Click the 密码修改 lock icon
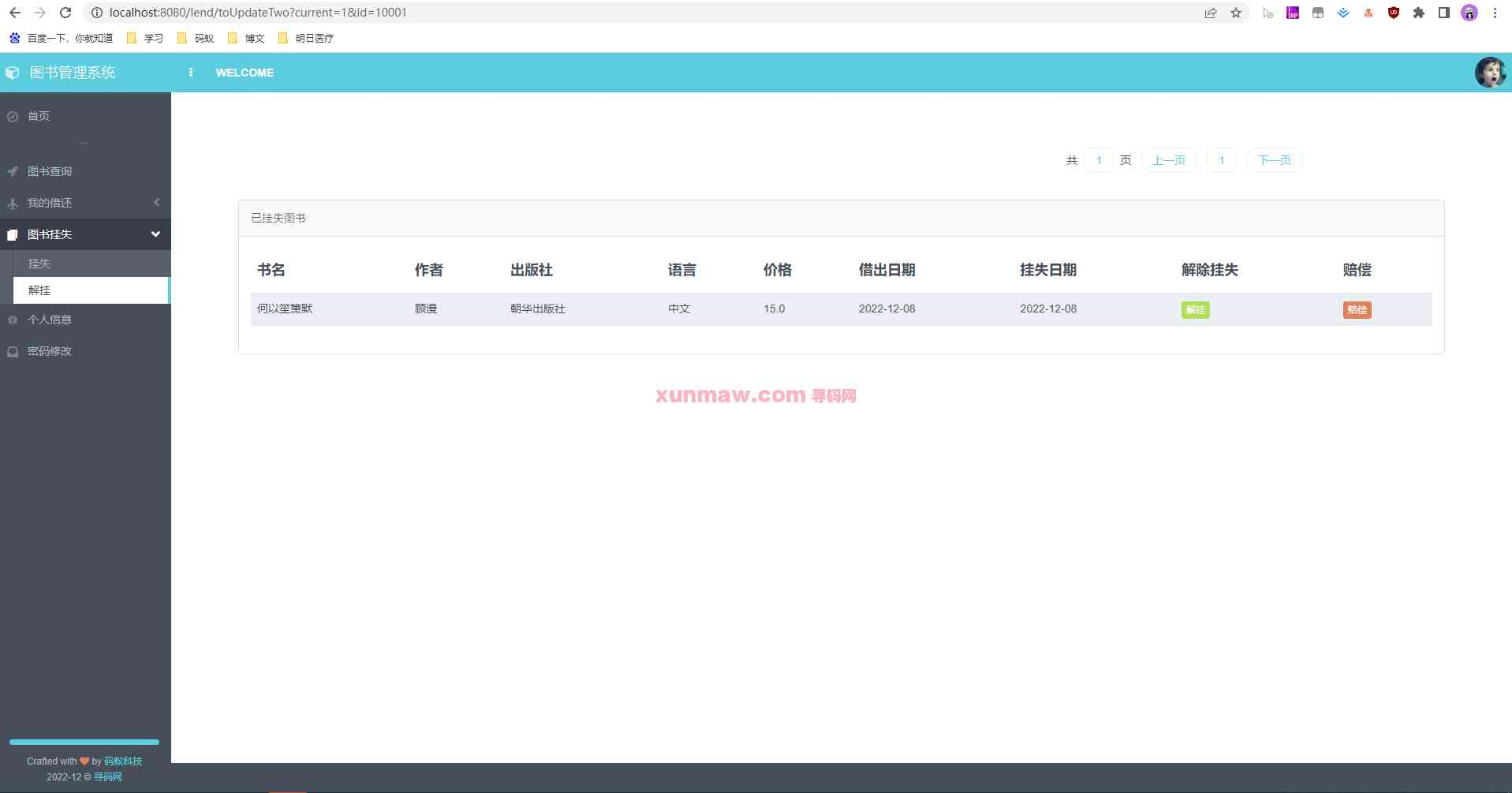Image resolution: width=1512 pixels, height=793 pixels. pos(12,351)
